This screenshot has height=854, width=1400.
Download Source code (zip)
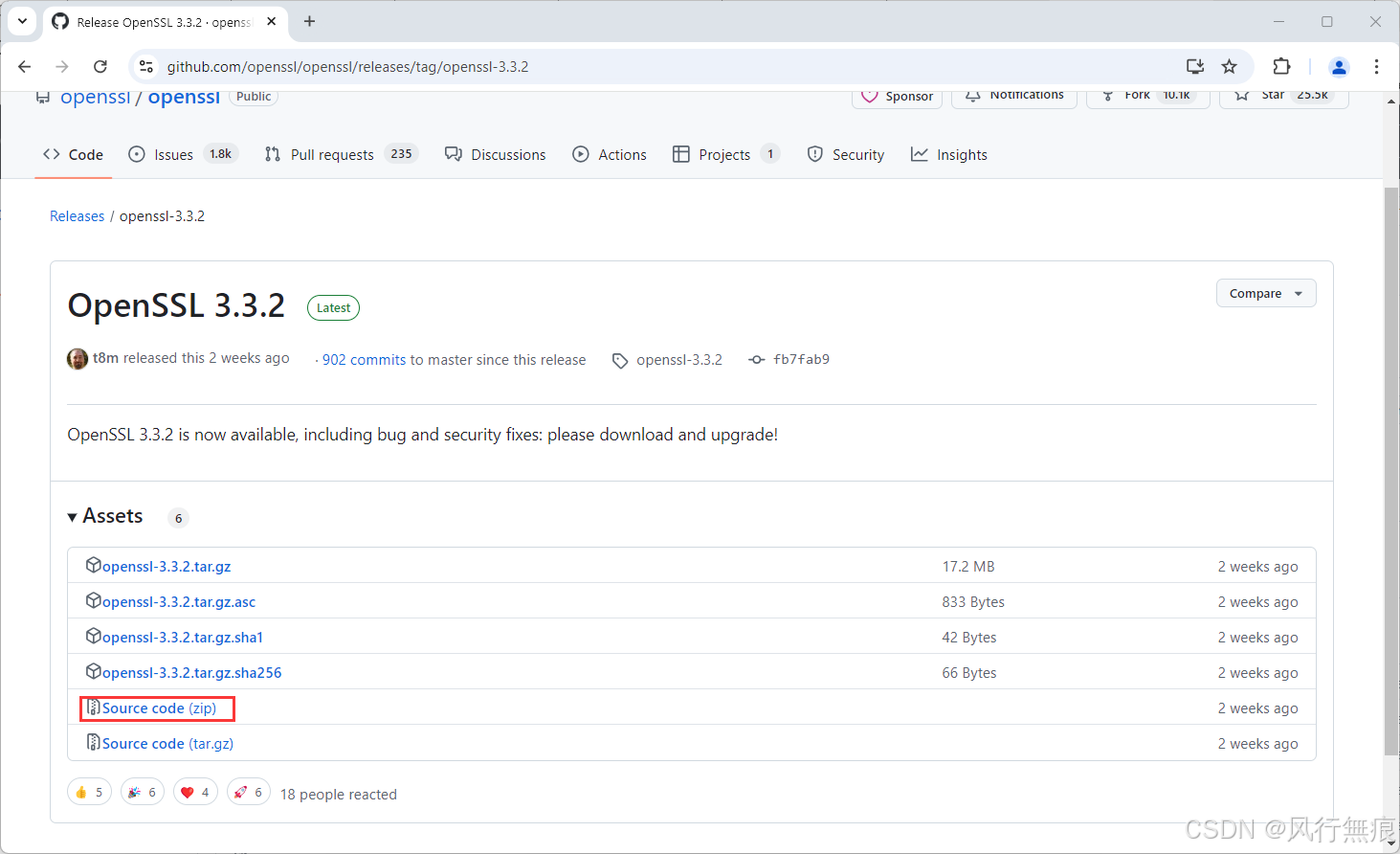pyautogui.click(x=159, y=708)
